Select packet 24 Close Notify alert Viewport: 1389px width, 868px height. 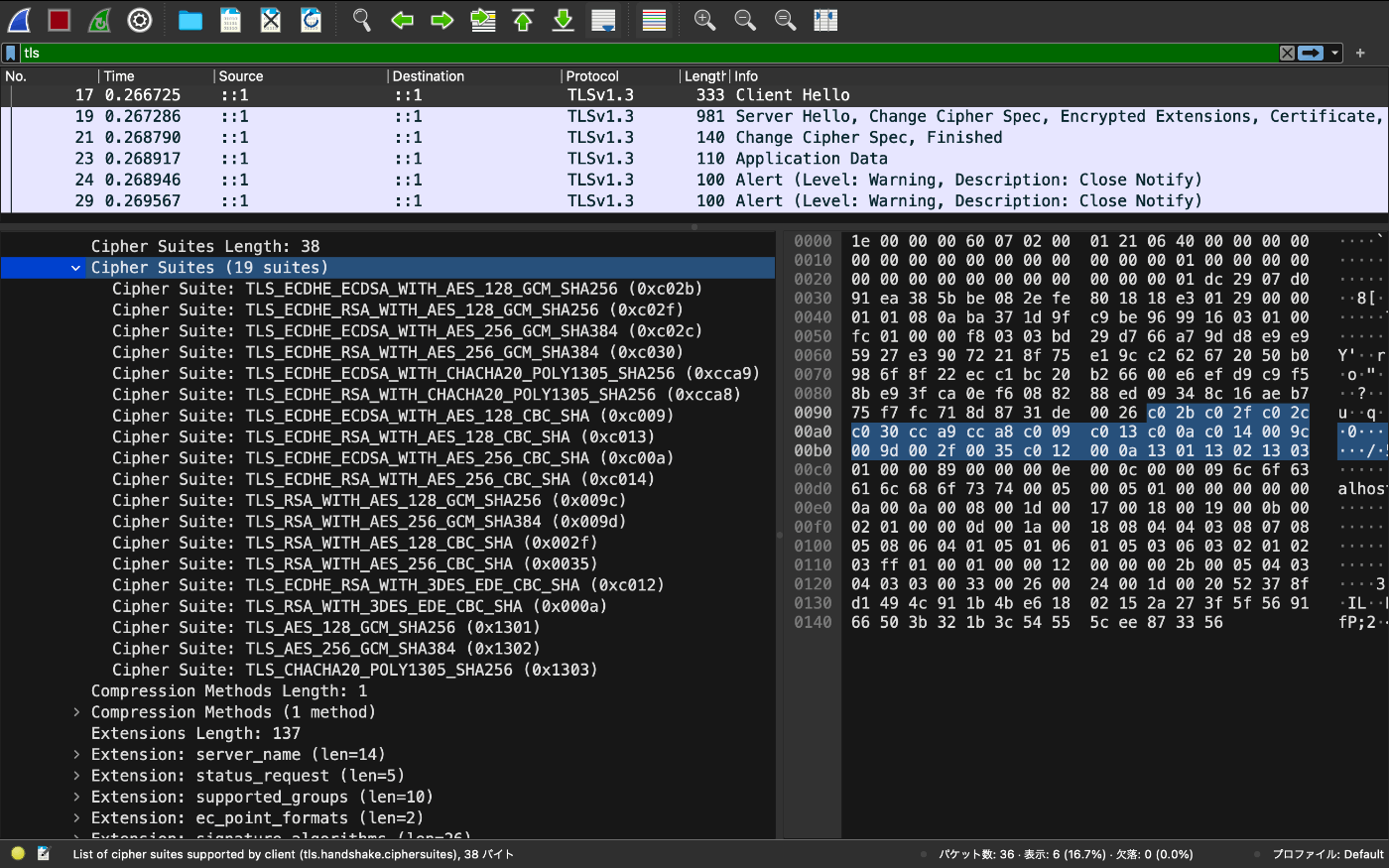pos(694,180)
